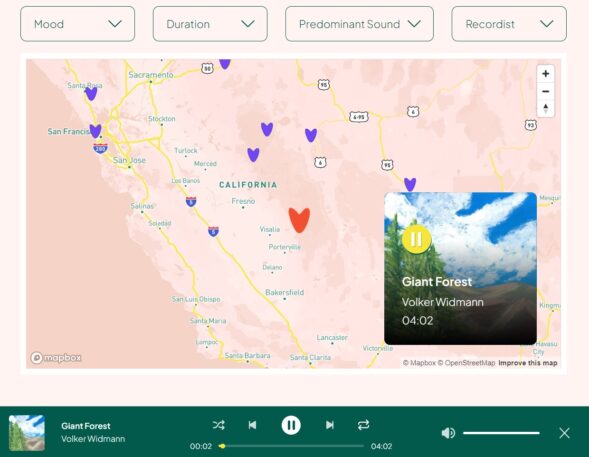589x457 pixels.
Task: Zoom out on the map
Action: [x=545, y=91]
